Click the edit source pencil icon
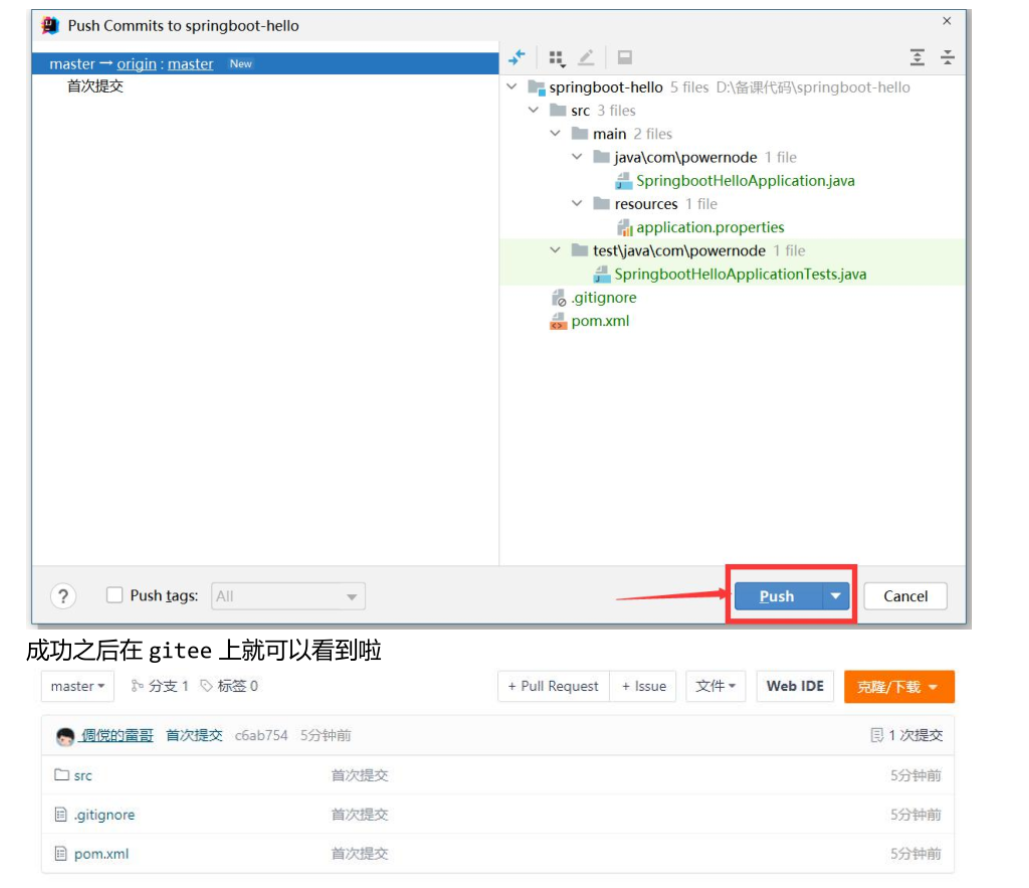The height and width of the screenshot is (888, 1029). tap(586, 58)
